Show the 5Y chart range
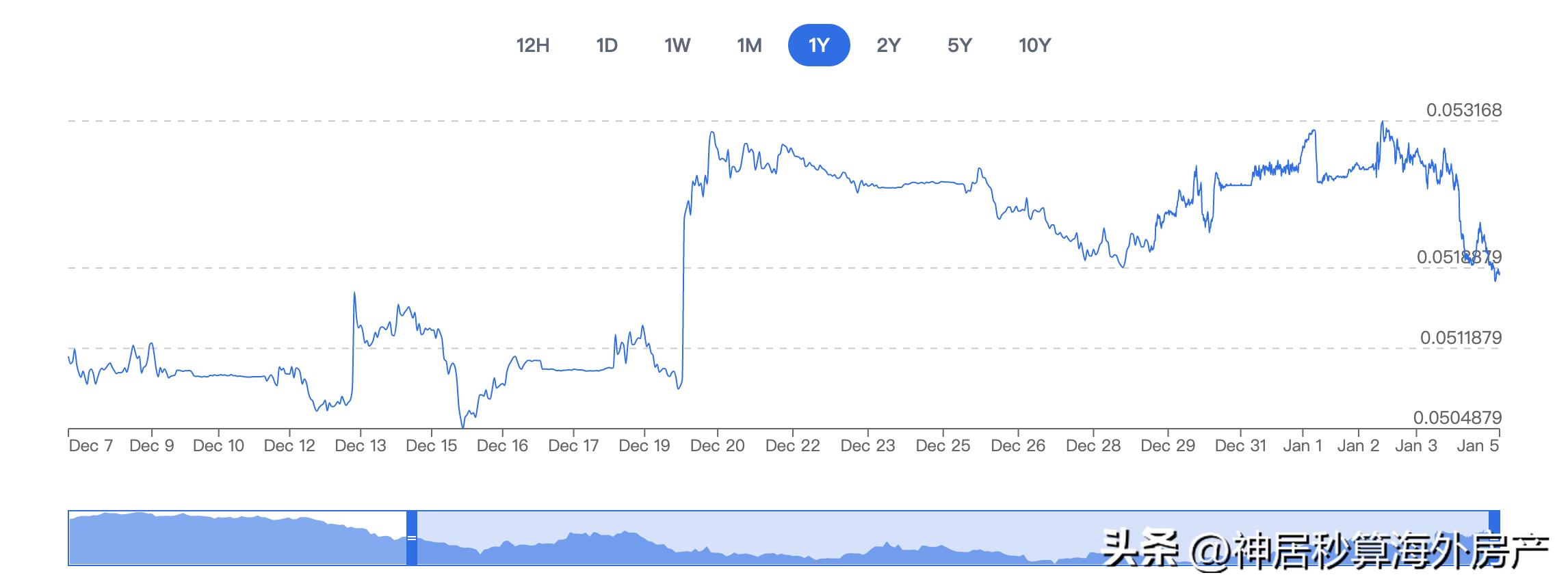The image size is (1568, 588). [960, 45]
